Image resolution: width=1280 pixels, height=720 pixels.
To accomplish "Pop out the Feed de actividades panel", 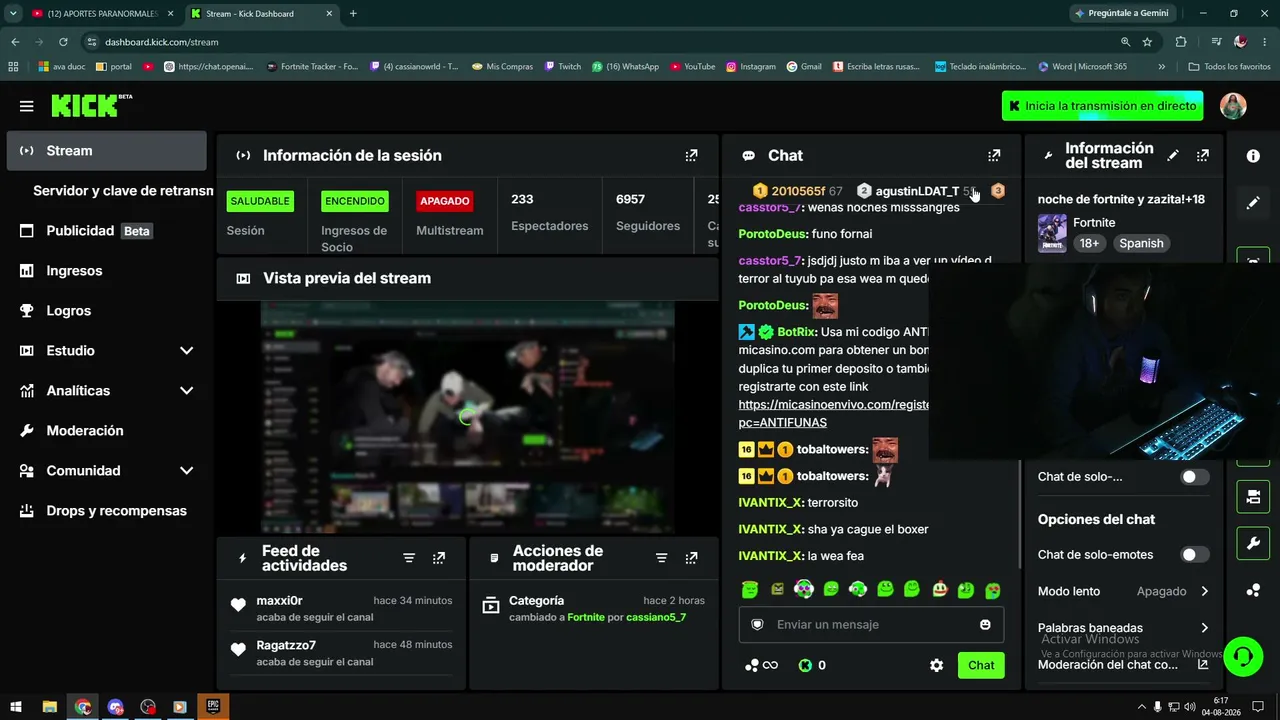I will point(439,558).
